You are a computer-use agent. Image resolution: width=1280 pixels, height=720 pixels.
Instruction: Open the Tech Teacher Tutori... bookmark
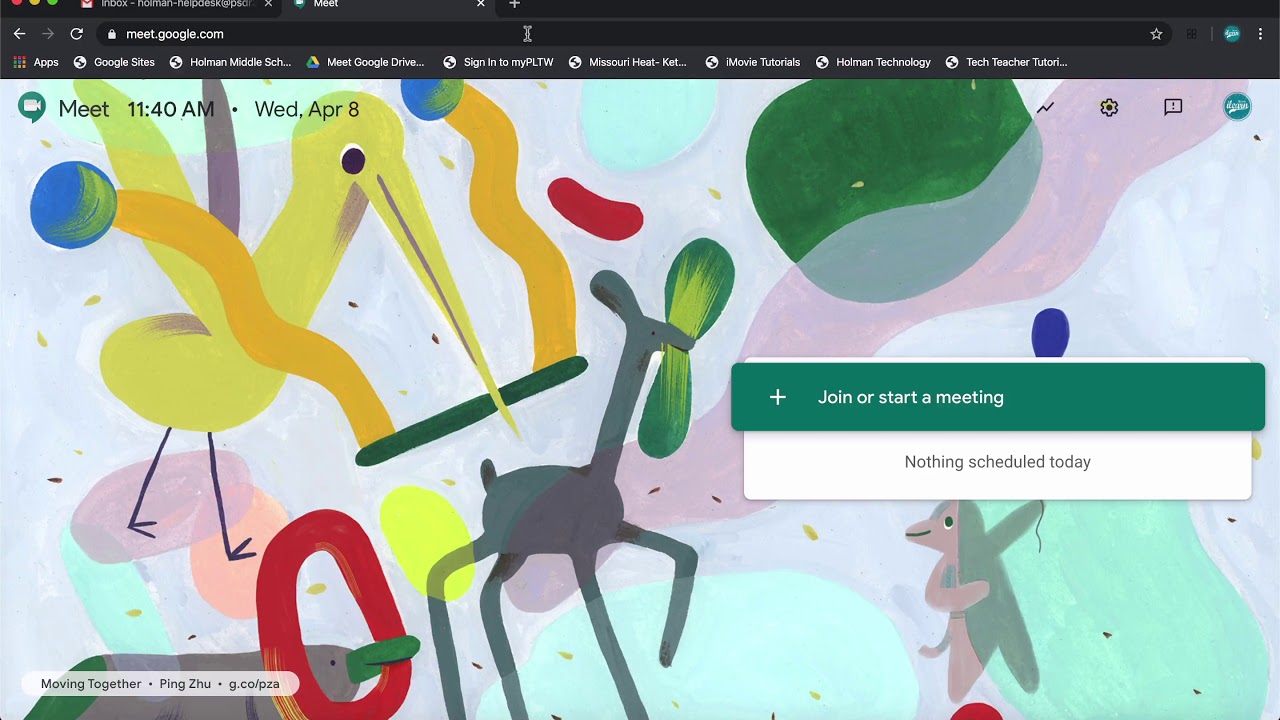[x=1006, y=62]
